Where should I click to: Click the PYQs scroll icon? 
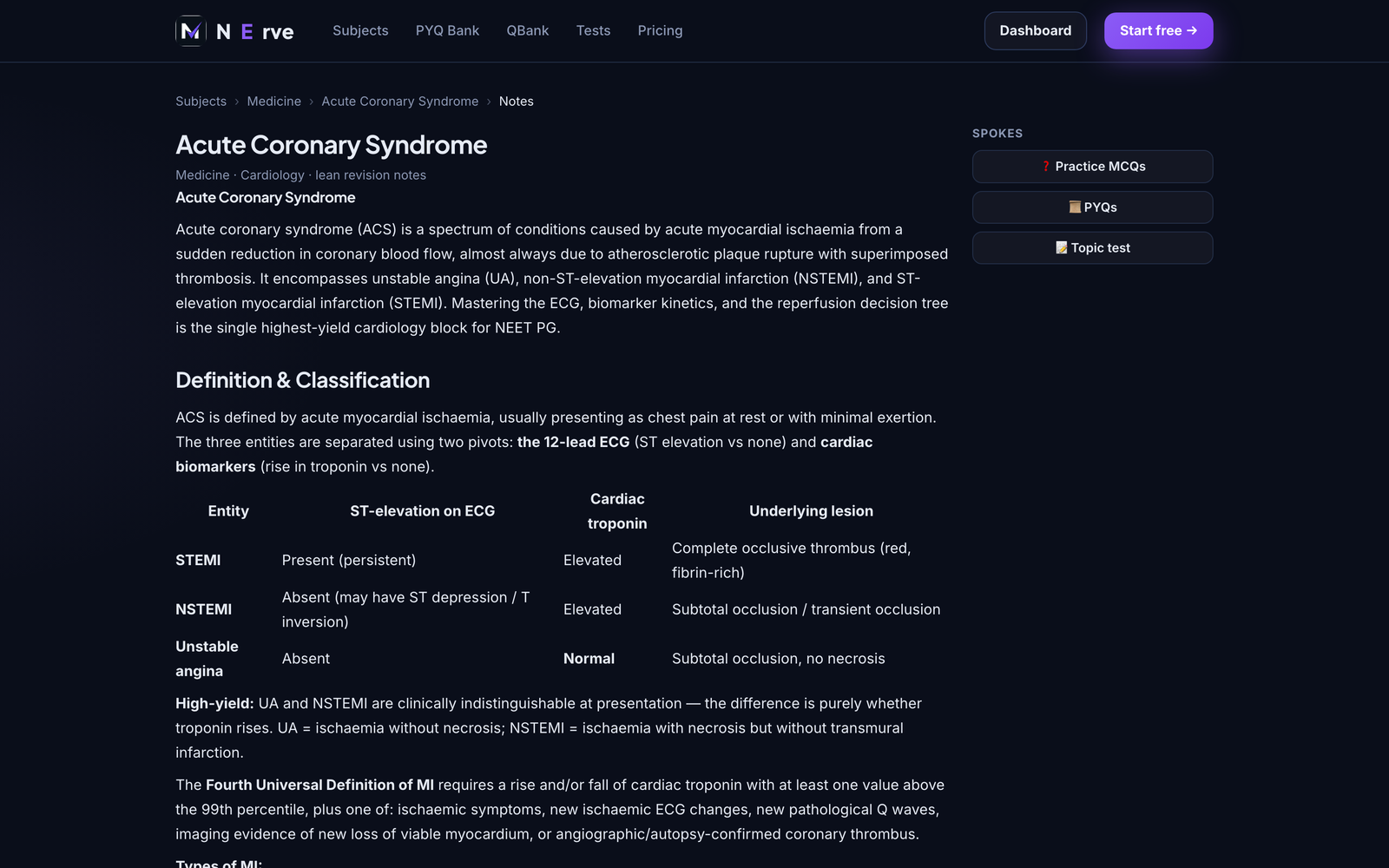1075,207
